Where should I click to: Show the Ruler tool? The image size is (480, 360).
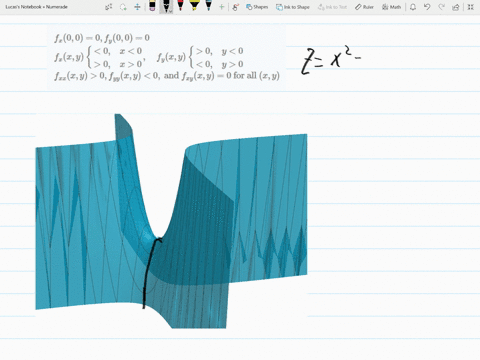click(x=364, y=7)
